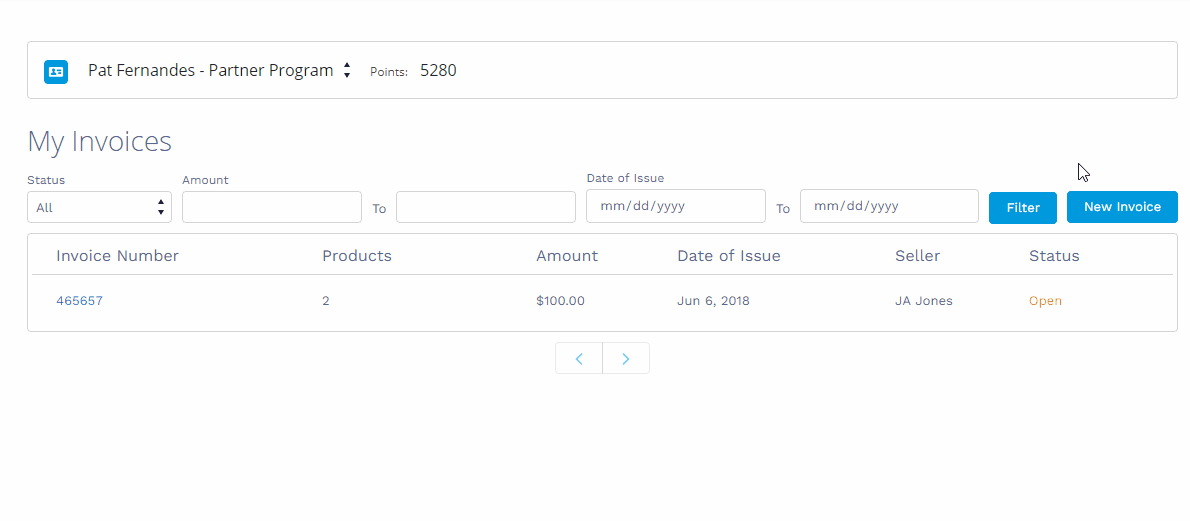This screenshot has width=1190, height=521.
Task: Focus the Amount minimum input field
Action: (272, 207)
